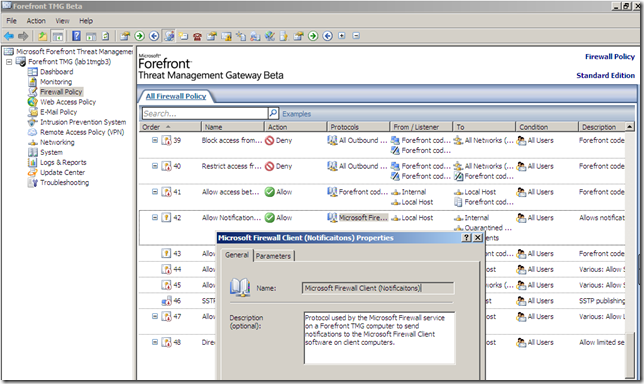Open the Action menu

click(x=36, y=21)
